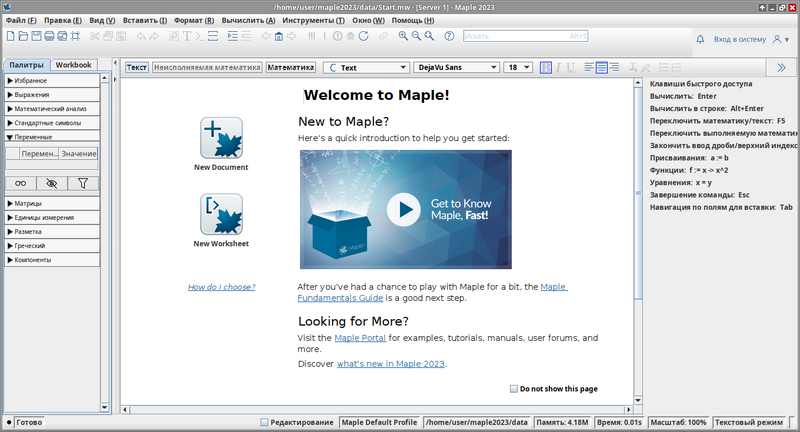
Task: Click the New Document maple leaf icon
Action: click(x=221, y=138)
